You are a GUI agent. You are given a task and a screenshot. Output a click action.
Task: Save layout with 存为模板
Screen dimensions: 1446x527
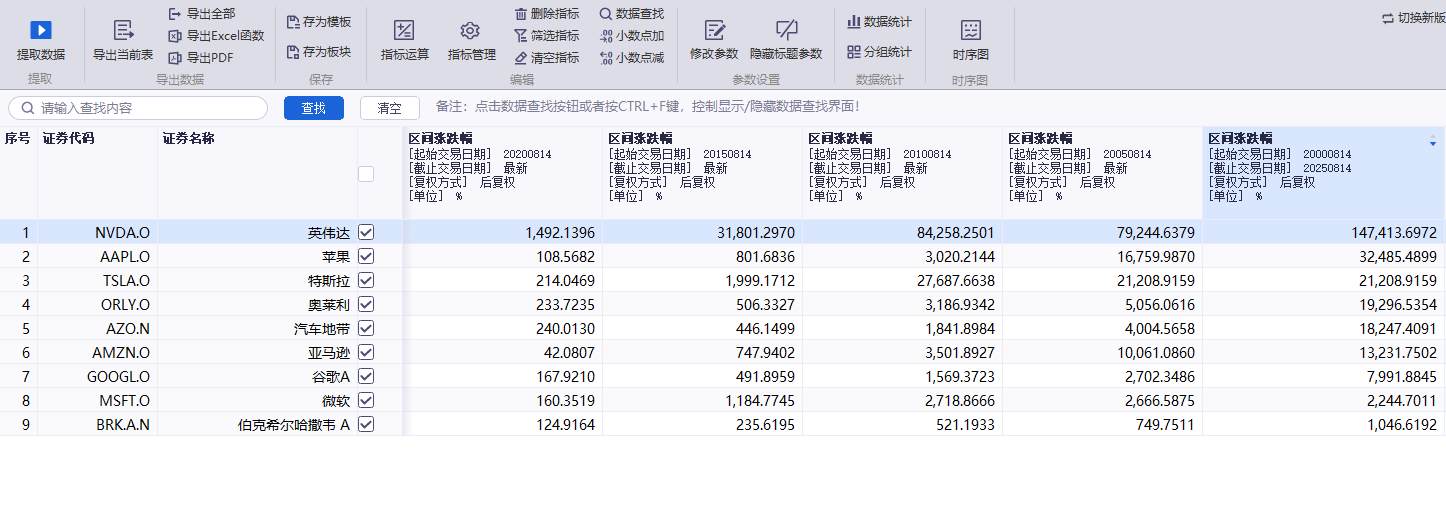point(318,22)
